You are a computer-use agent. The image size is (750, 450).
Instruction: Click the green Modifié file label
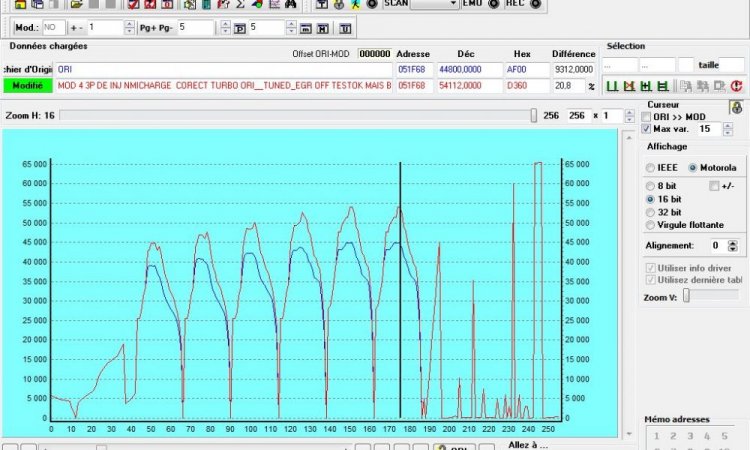click(x=28, y=86)
